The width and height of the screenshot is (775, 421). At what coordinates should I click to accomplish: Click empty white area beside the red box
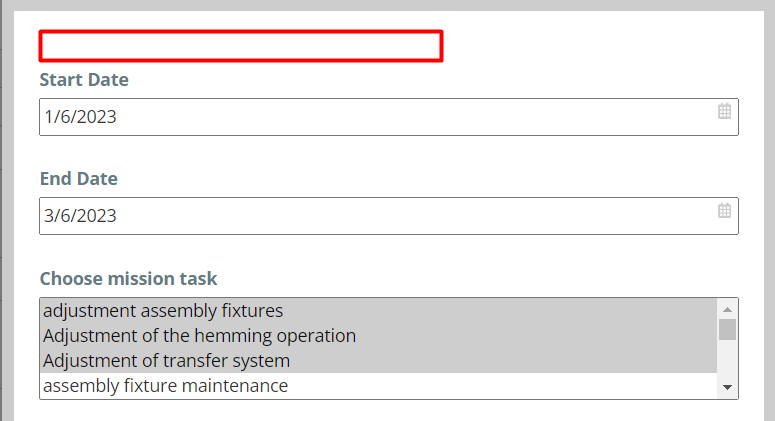point(593,46)
